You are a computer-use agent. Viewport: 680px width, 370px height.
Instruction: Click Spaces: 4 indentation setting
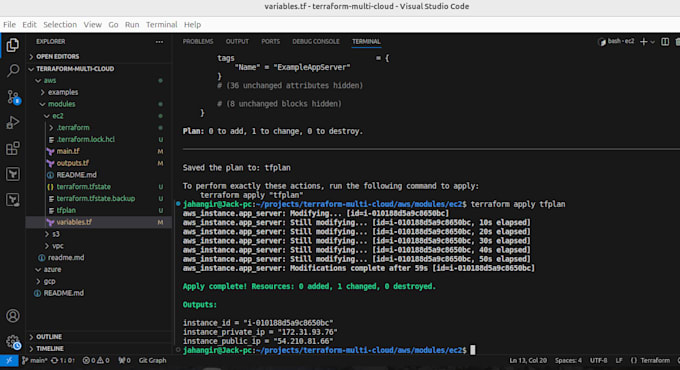(568, 360)
